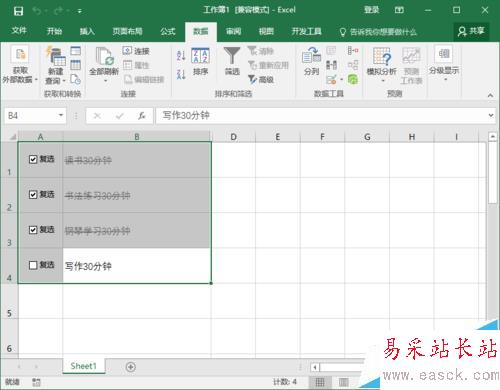Sort ascending with the A-Z icon

click(x=181, y=56)
